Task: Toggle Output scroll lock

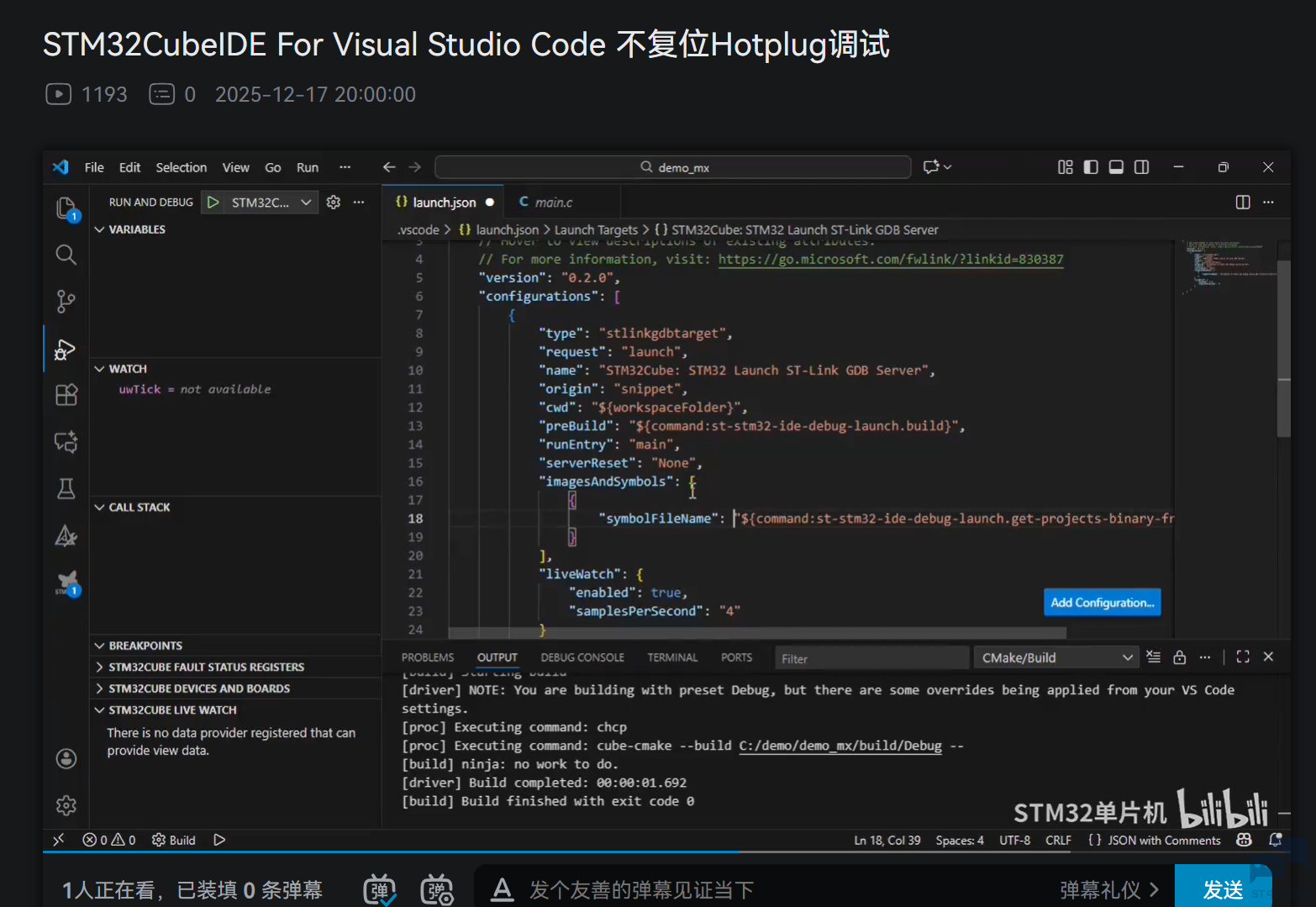Action: pyautogui.click(x=1180, y=657)
